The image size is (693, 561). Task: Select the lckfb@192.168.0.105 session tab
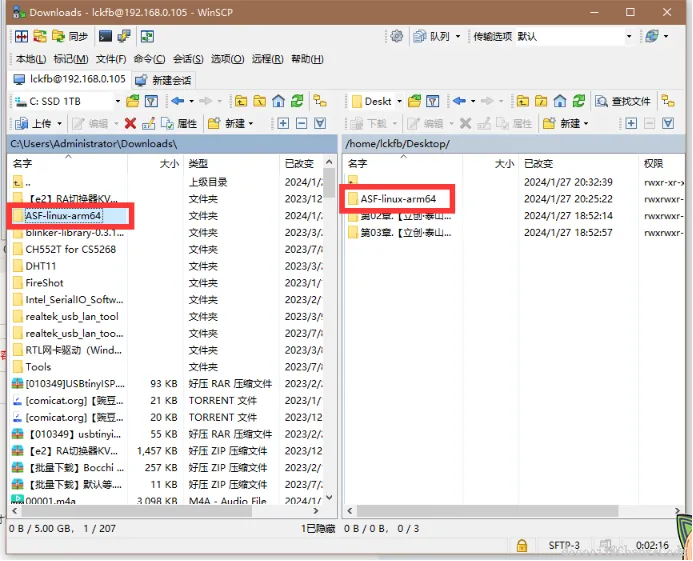point(69,80)
